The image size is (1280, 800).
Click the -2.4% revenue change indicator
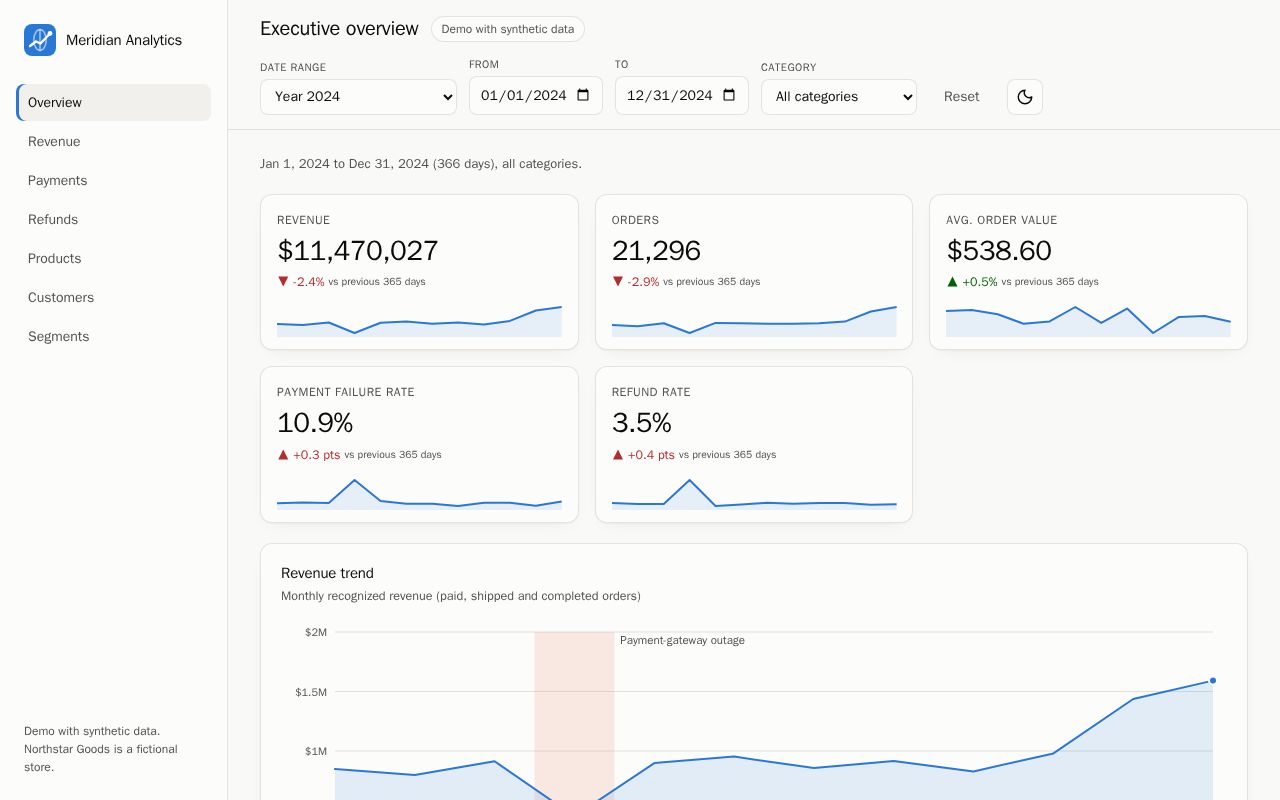(x=301, y=282)
